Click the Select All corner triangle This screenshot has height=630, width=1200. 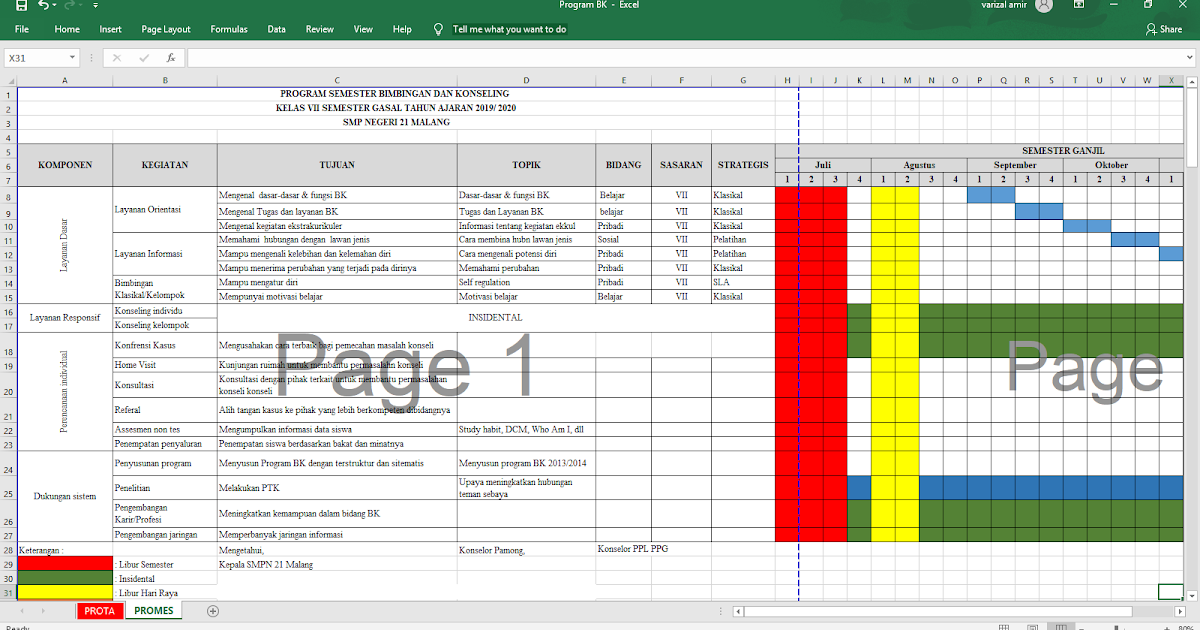click(x=9, y=80)
